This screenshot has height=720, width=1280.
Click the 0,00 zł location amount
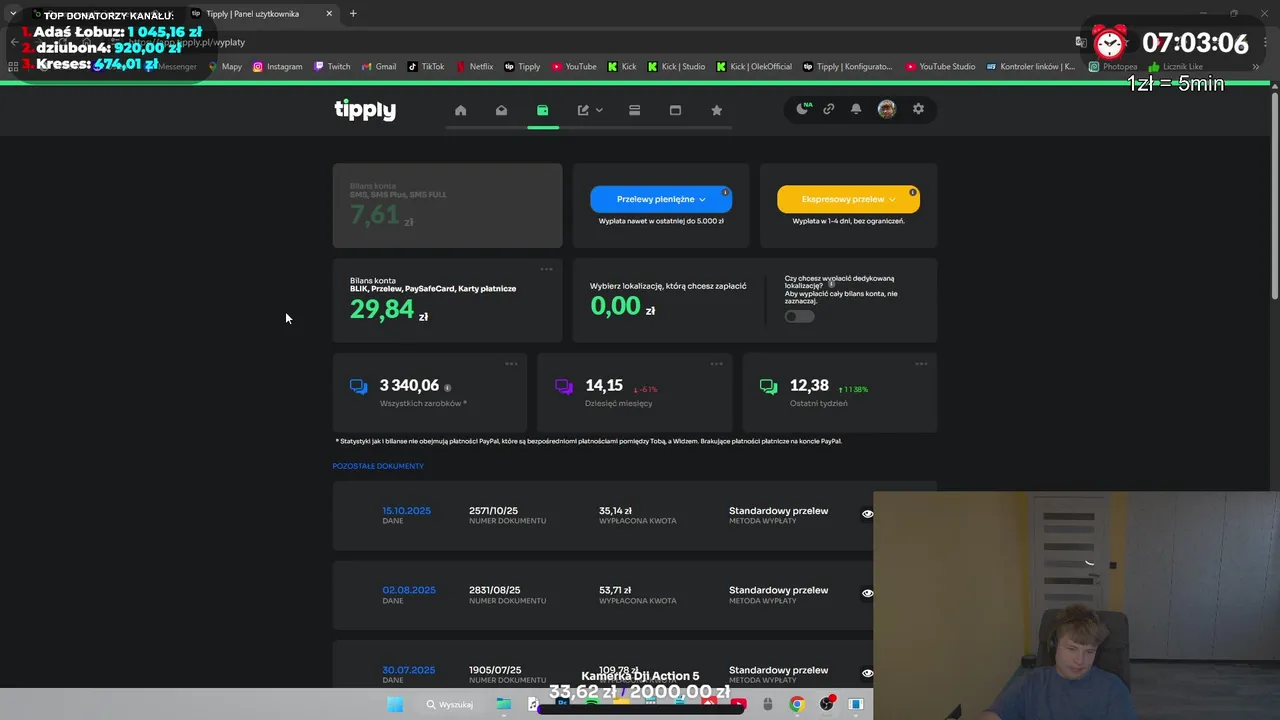(x=623, y=307)
